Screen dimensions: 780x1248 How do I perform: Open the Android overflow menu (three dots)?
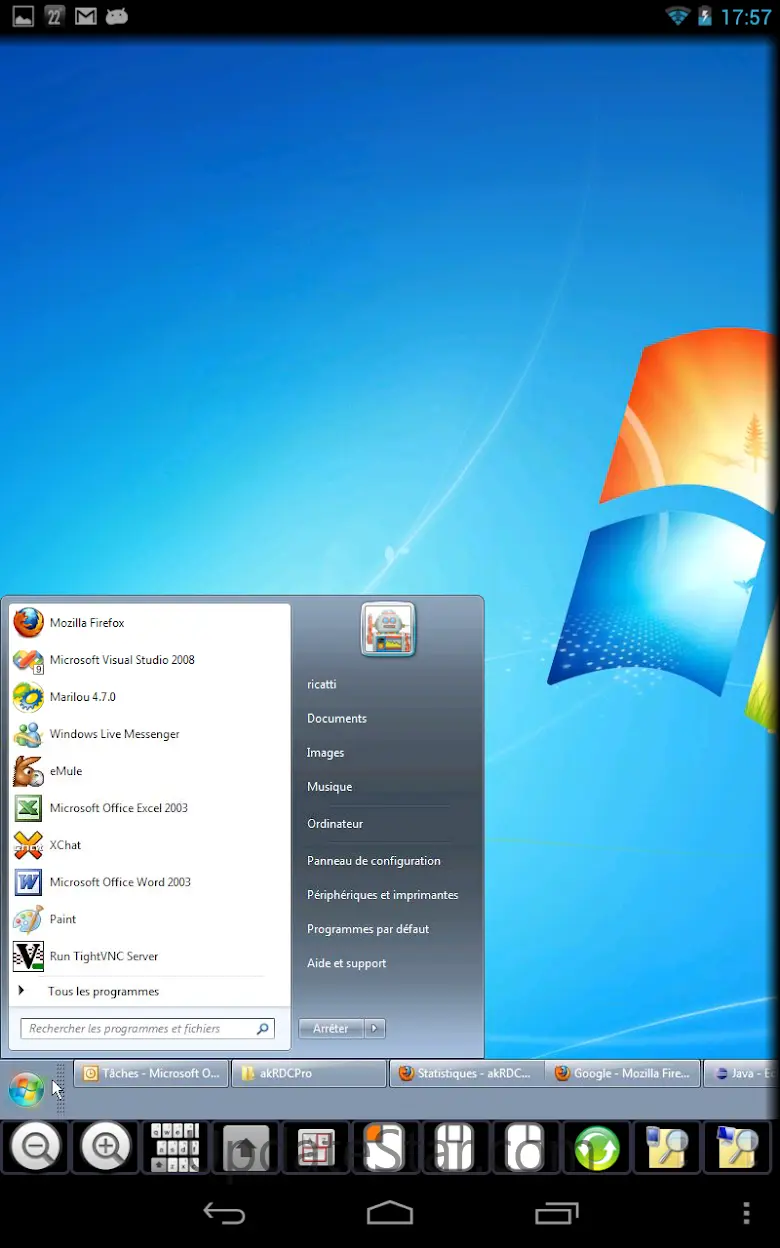pos(746,1213)
